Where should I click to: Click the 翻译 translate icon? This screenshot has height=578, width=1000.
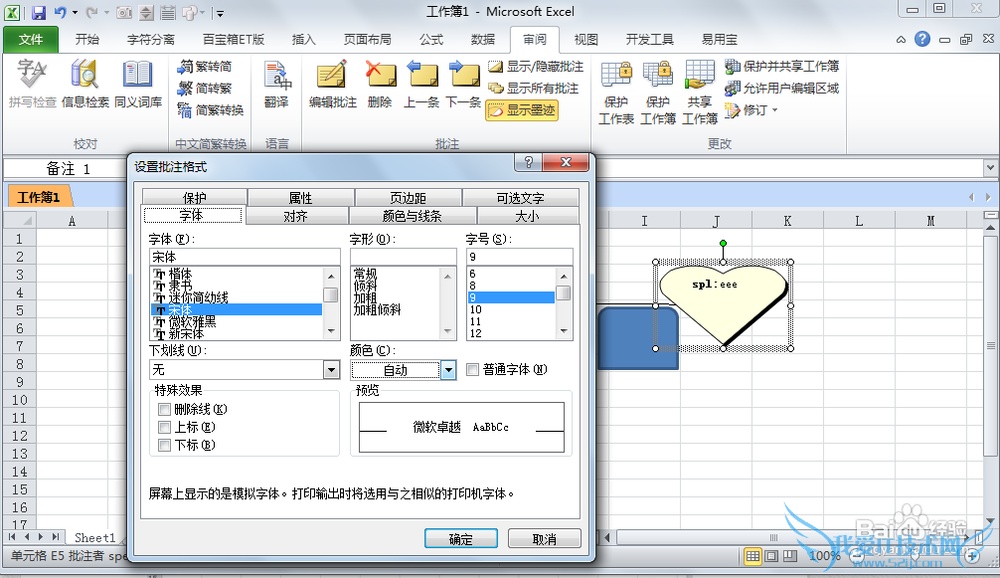click(x=276, y=84)
